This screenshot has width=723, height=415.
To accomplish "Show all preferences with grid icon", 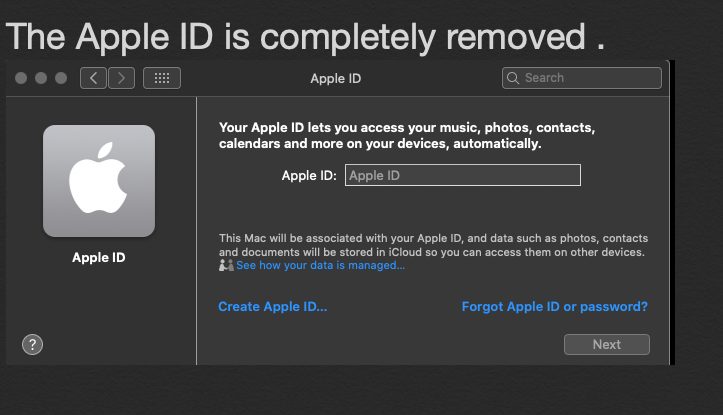I will point(162,78).
